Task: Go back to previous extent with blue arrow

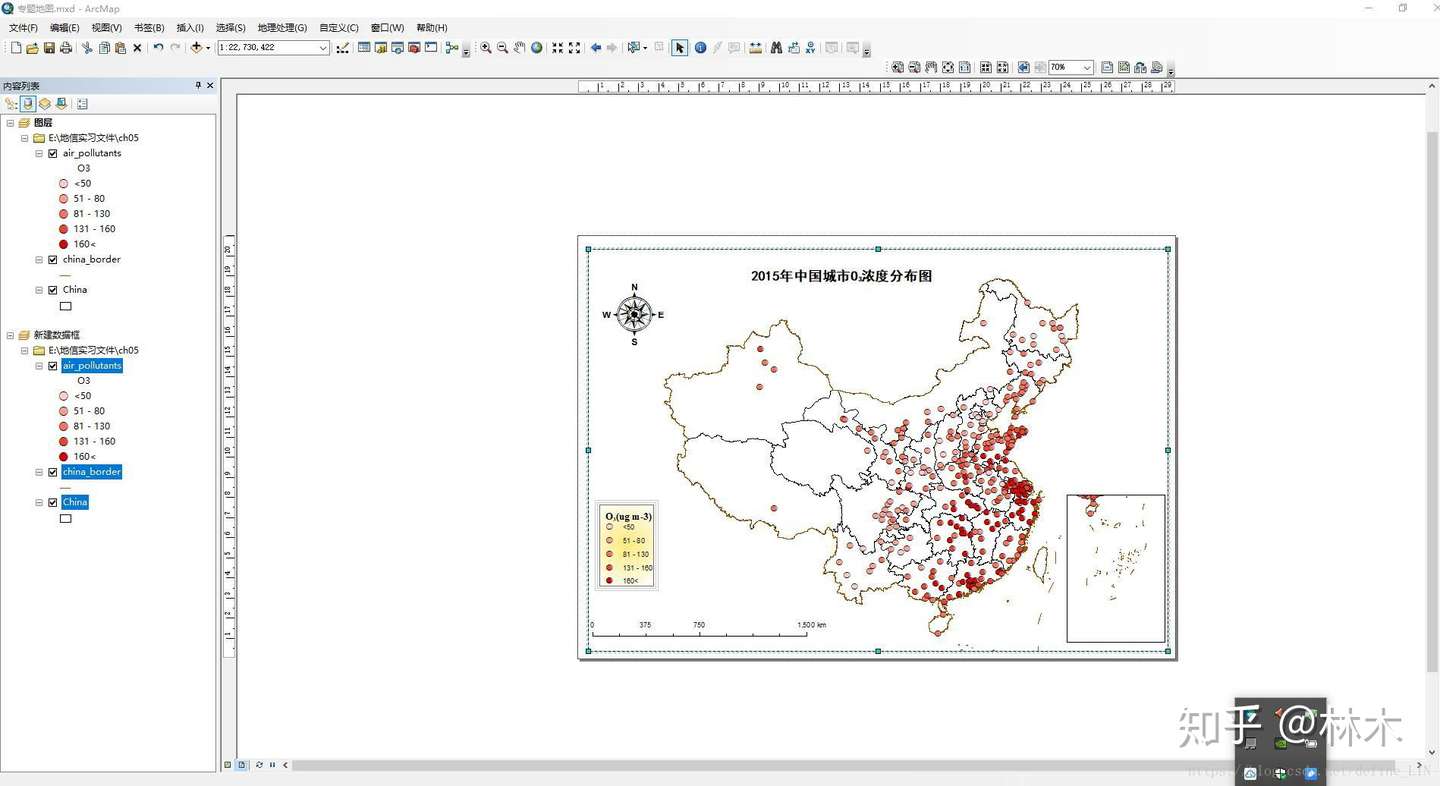Action: [x=596, y=48]
